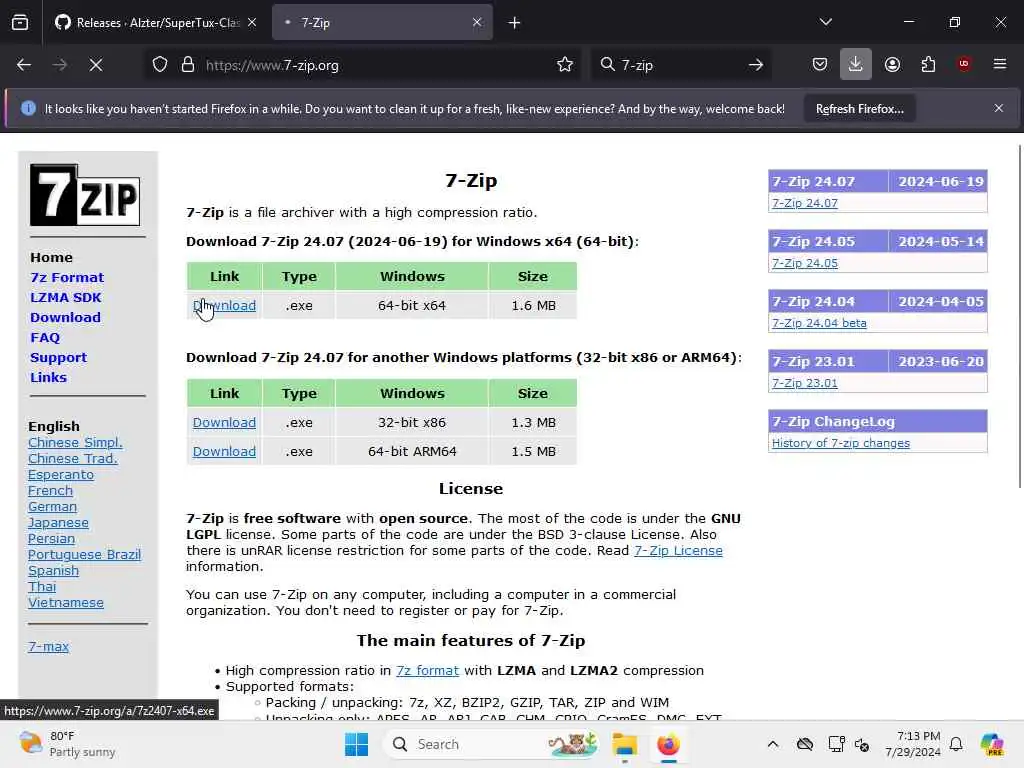
Task: Select Firefox icon in taskbar
Action: (668, 744)
